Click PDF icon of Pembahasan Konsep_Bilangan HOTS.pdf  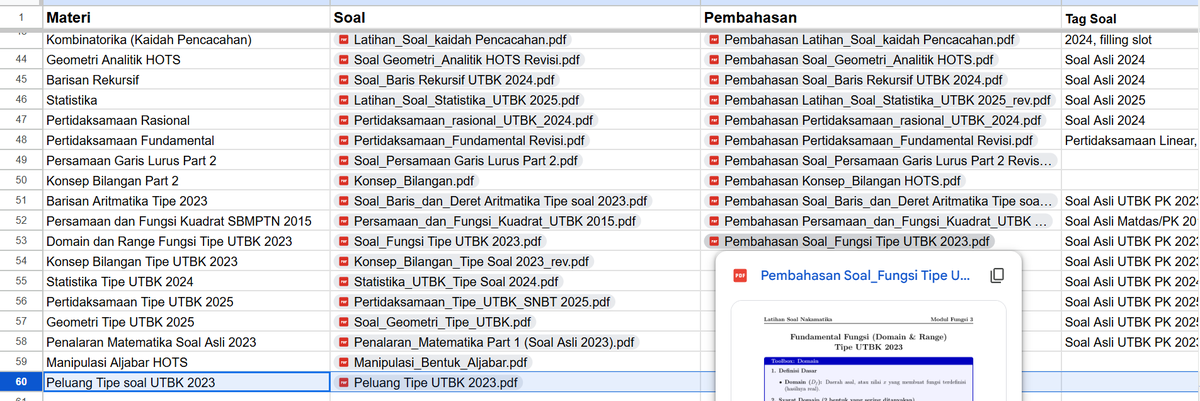[714, 181]
